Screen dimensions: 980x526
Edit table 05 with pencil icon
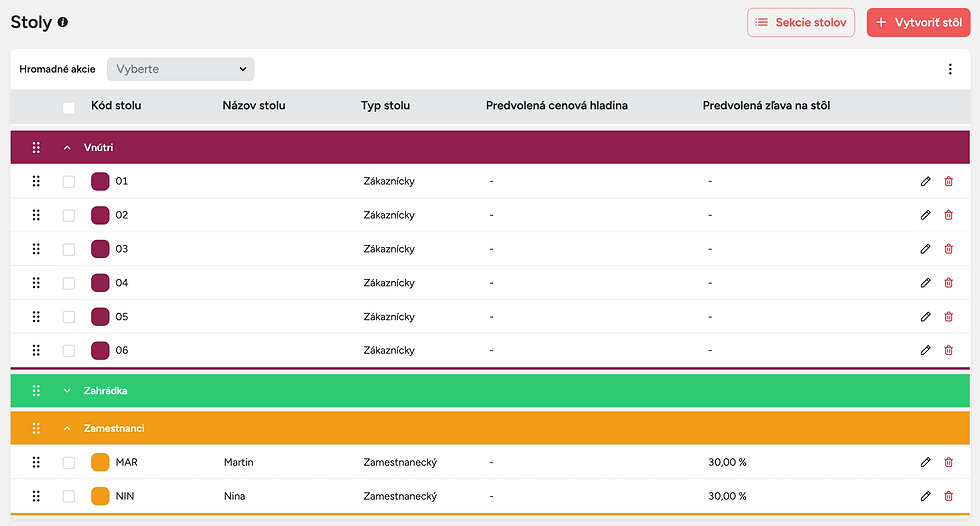926,317
